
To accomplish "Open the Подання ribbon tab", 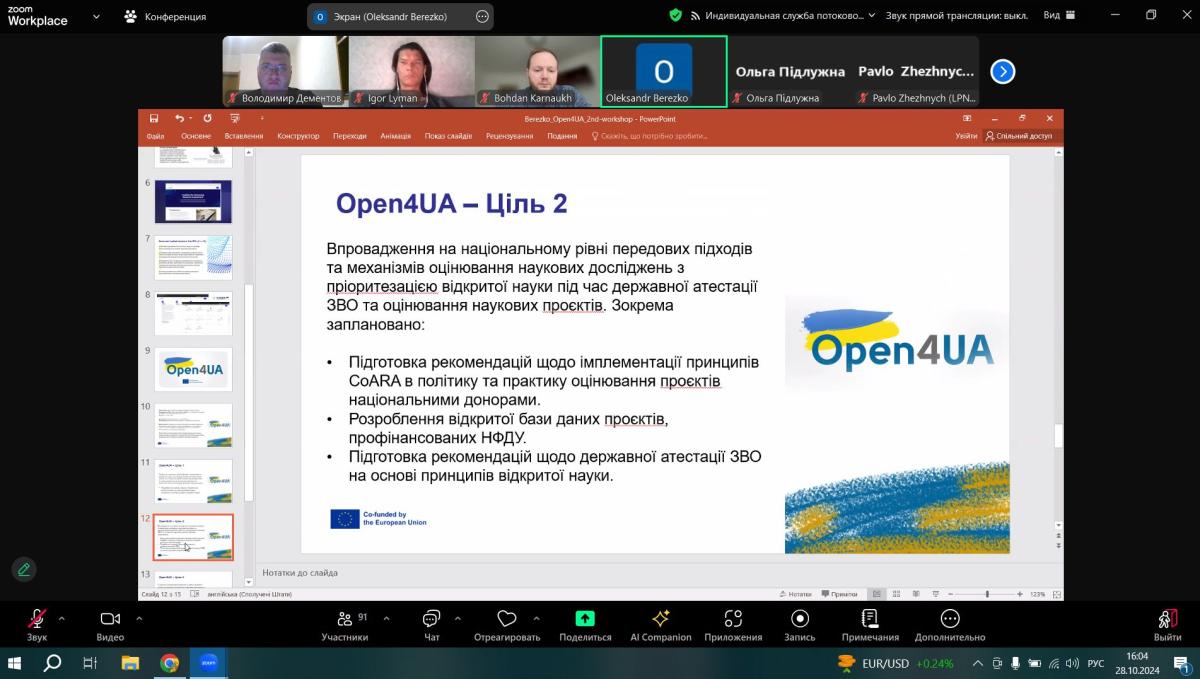I will [x=562, y=136].
